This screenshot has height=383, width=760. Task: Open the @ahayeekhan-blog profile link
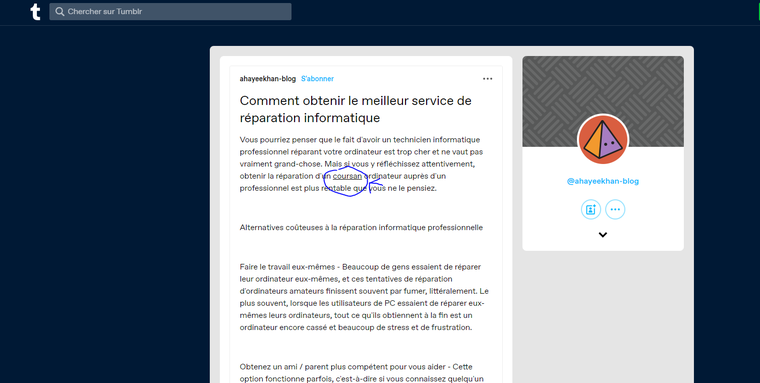[x=603, y=181]
